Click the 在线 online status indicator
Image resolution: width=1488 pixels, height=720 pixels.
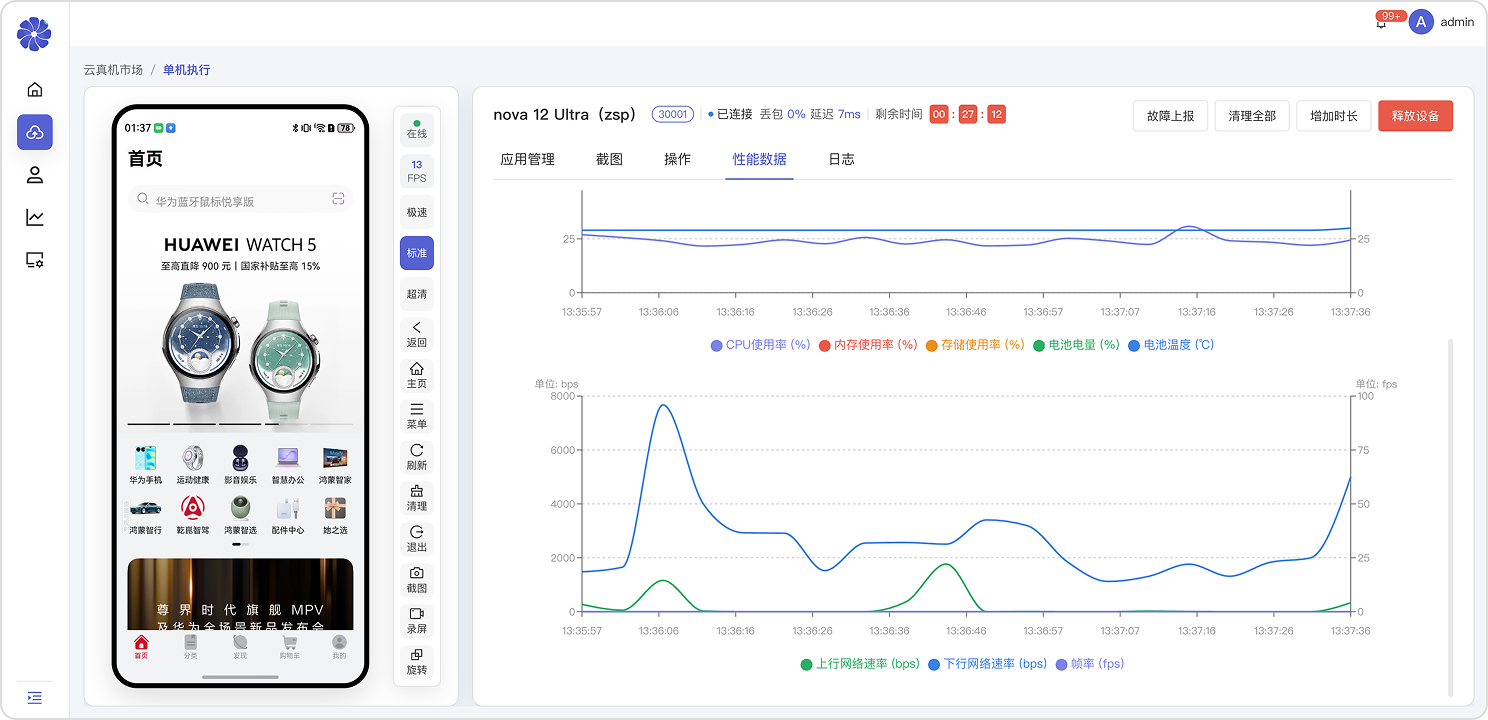(x=417, y=130)
